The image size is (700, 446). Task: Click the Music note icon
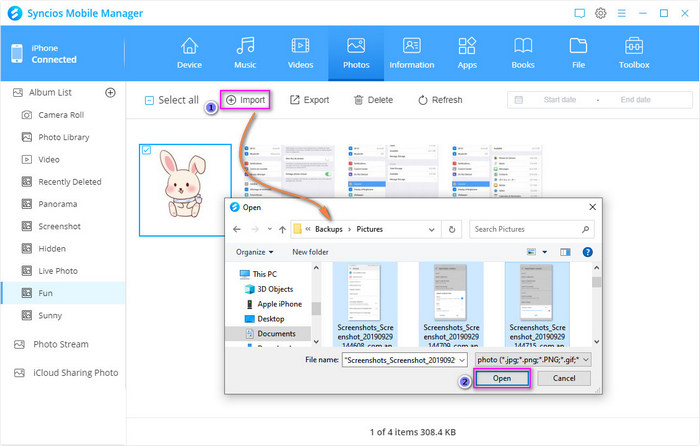[245, 46]
